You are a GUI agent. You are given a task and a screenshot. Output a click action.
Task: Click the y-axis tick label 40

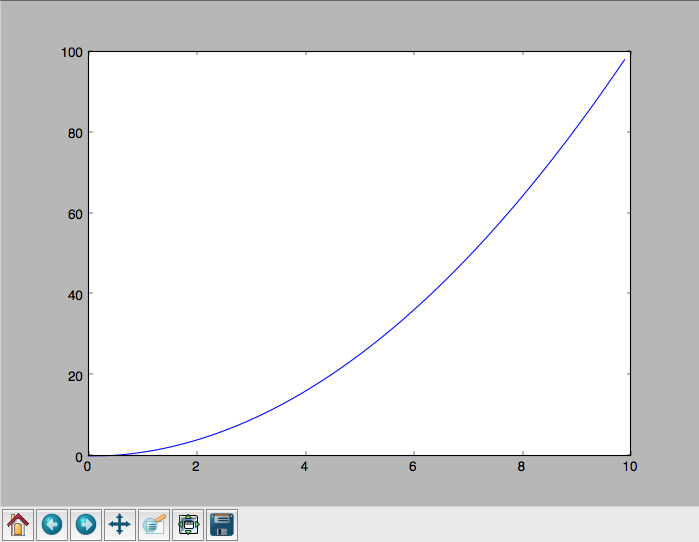click(74, 294)
